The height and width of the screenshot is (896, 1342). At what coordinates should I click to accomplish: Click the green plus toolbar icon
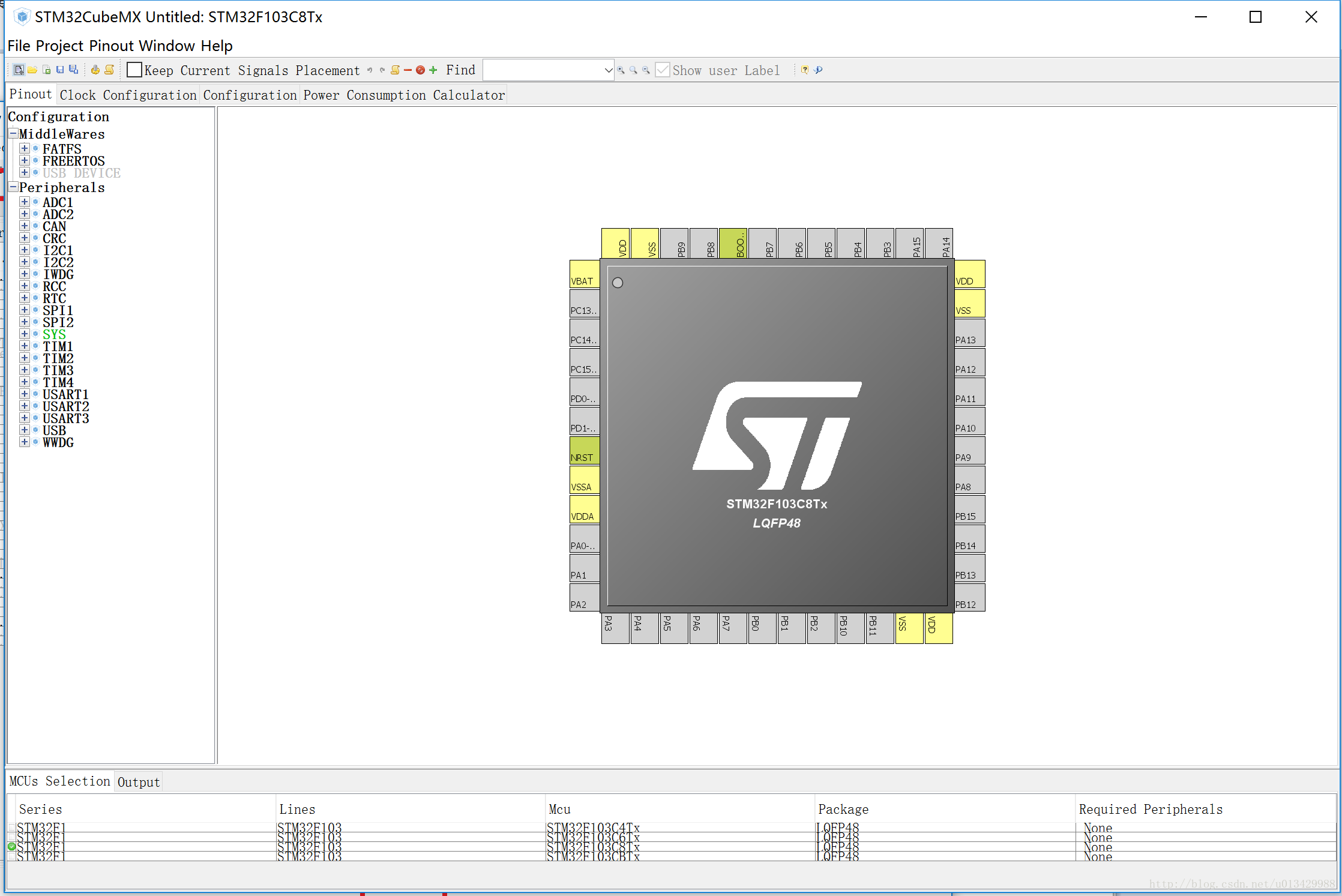[x=433, y=70]
